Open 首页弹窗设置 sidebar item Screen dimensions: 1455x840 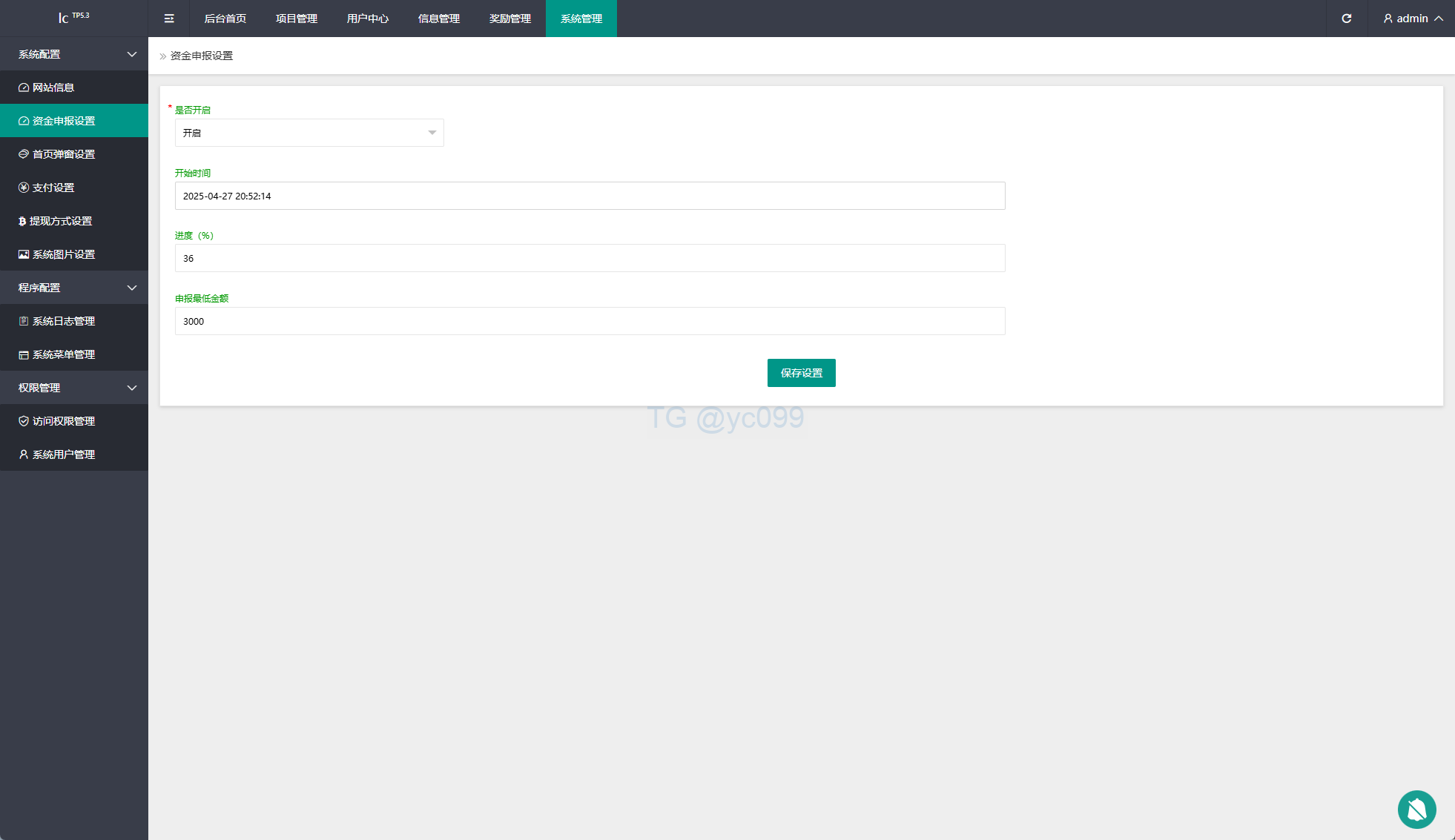tap(64, 154)
